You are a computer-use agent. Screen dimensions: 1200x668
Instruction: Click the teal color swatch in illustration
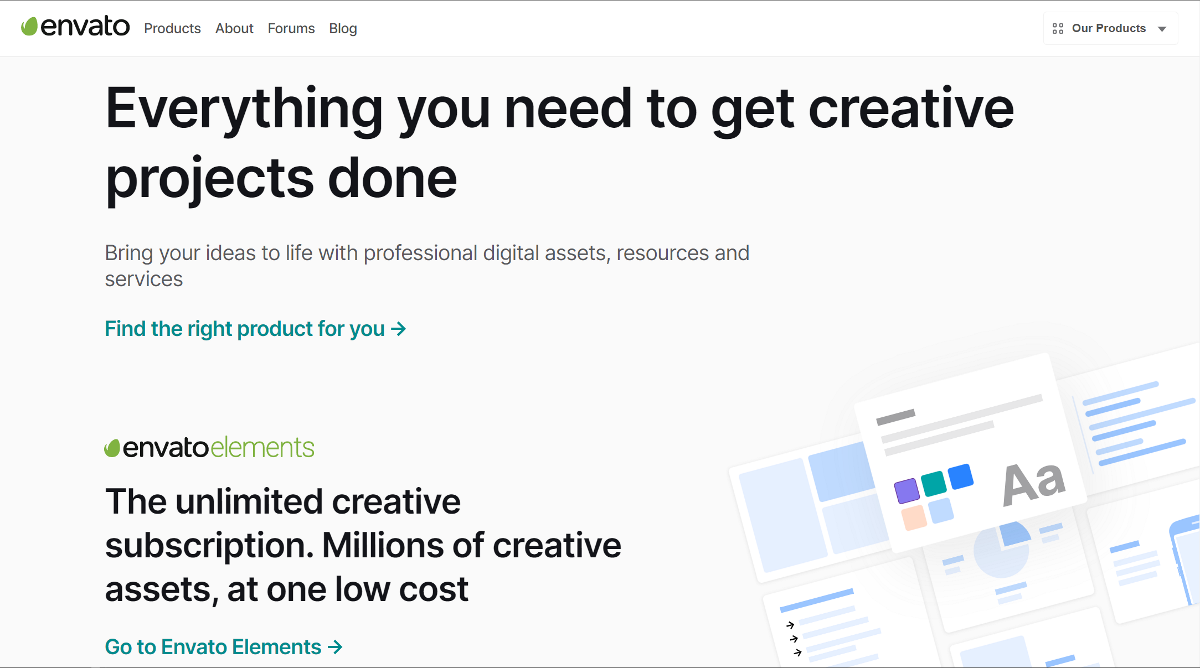(934, 484)
